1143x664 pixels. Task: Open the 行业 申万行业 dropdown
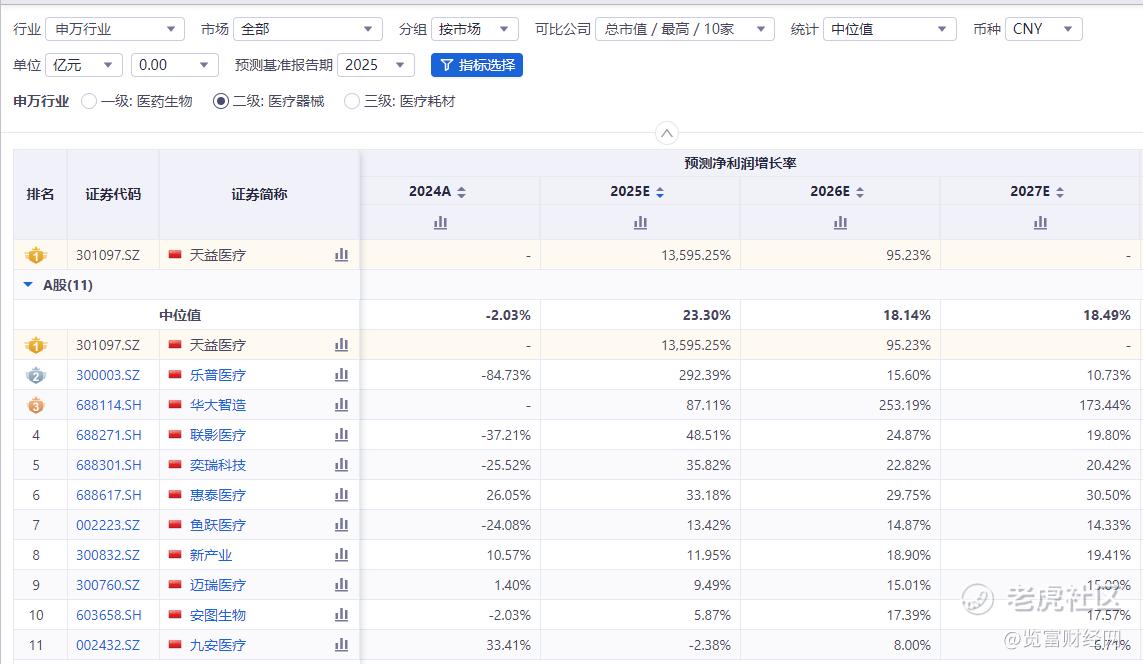pos(114,29)
